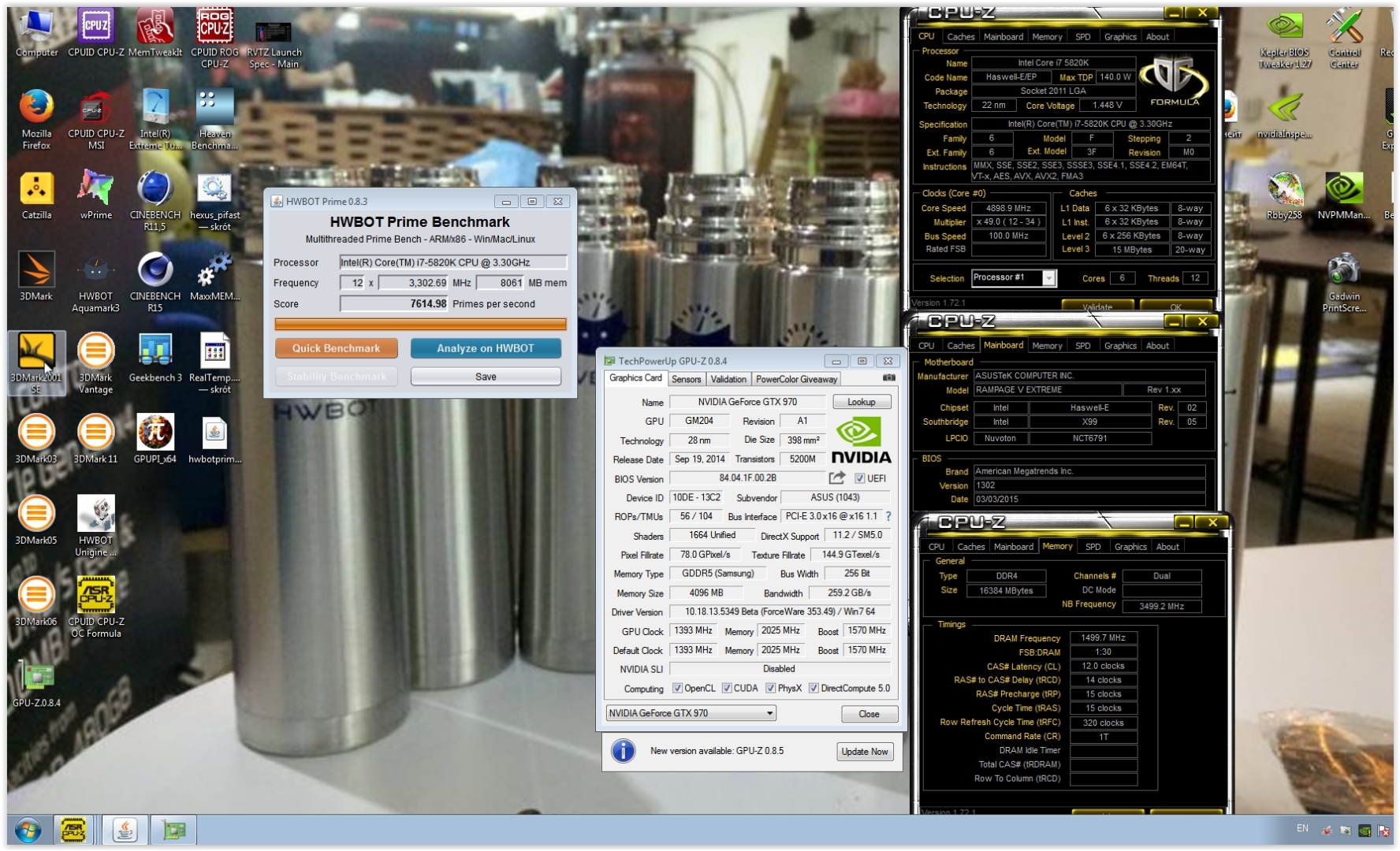Click GPU-Z screenshot camera icon
Viewport: 1400px width, 851px height.
(888, 378)
